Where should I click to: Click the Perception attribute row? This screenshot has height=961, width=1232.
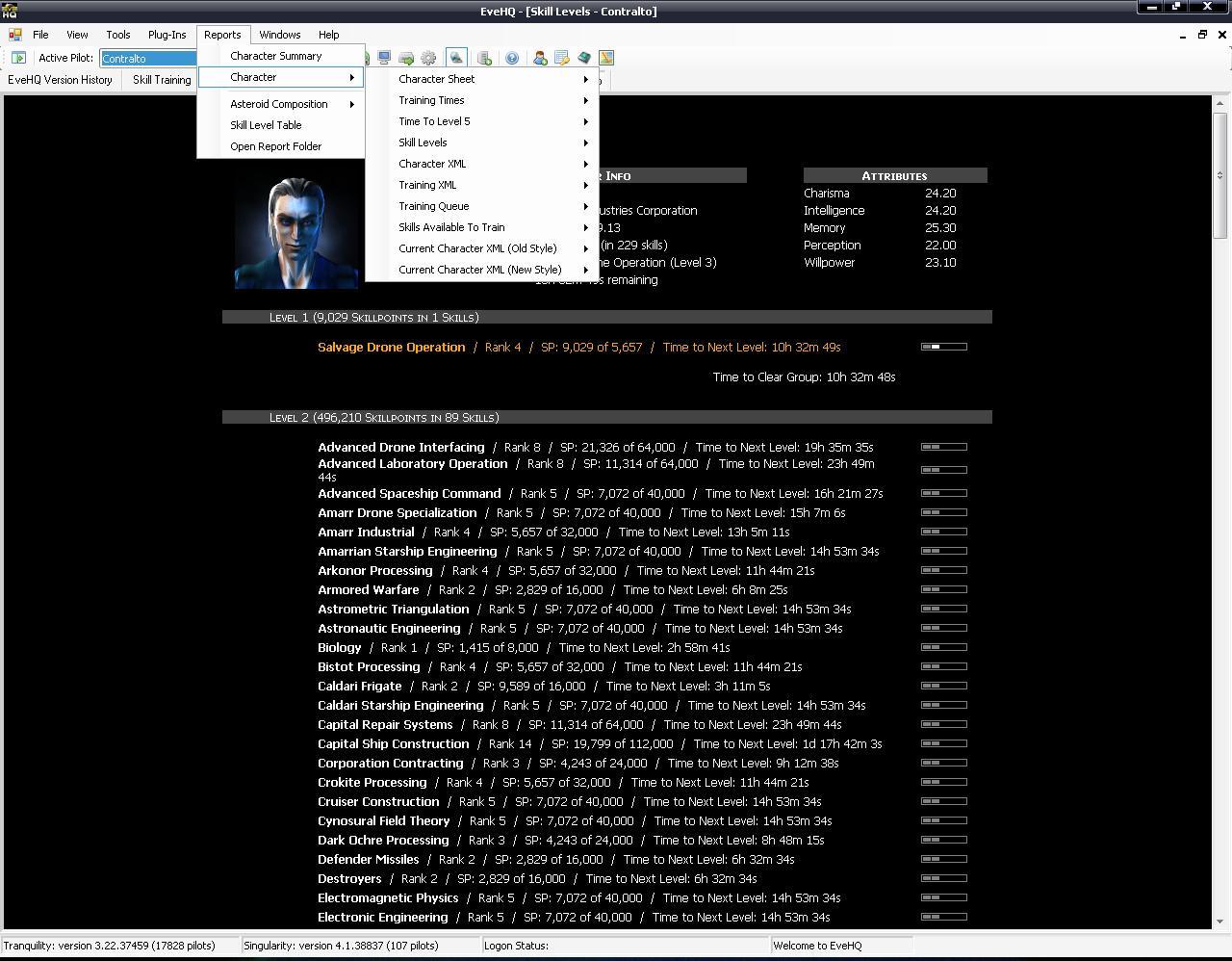[880, 246]
